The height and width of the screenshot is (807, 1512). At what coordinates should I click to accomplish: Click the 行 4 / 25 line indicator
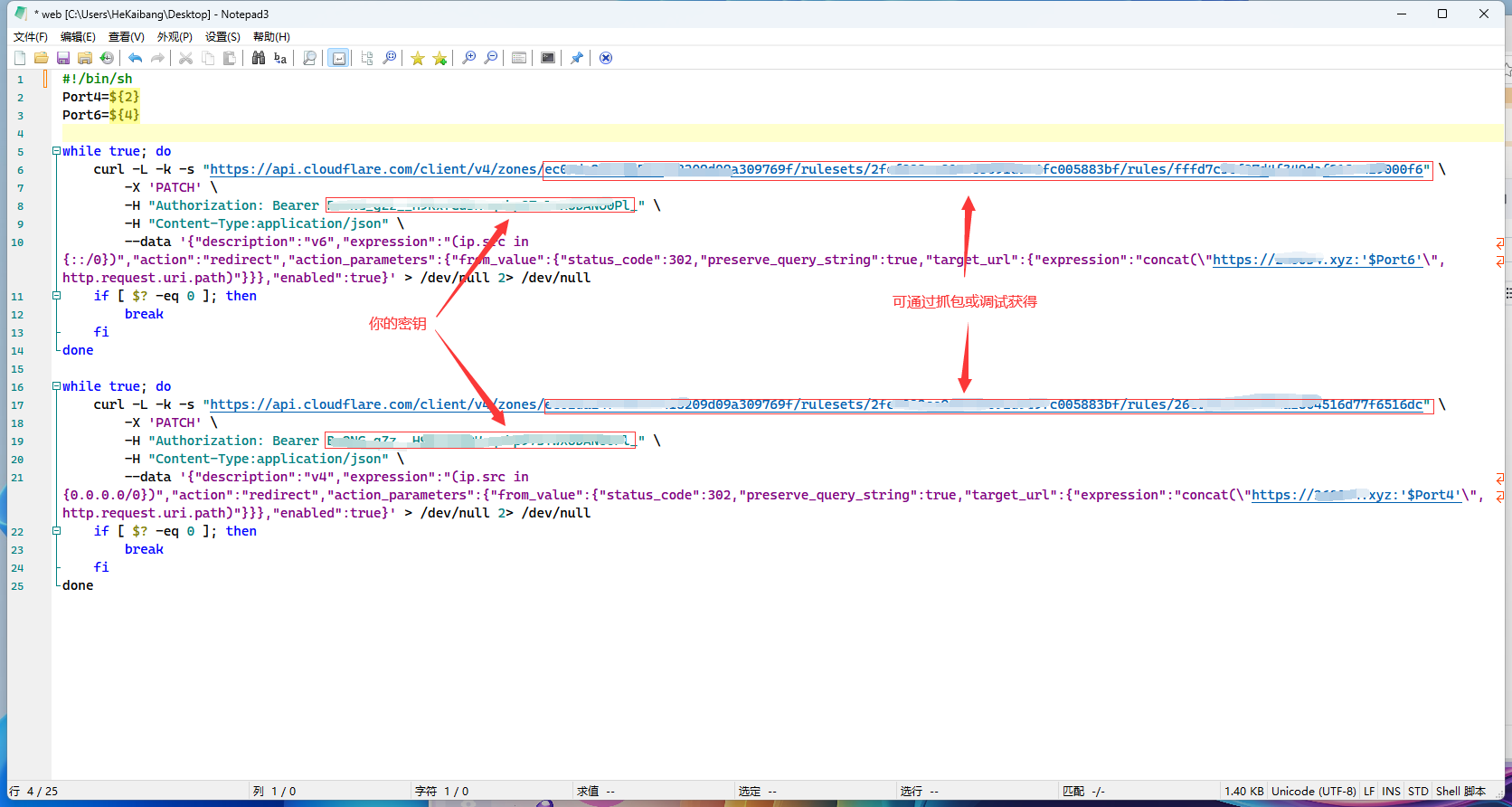point(33,791)
